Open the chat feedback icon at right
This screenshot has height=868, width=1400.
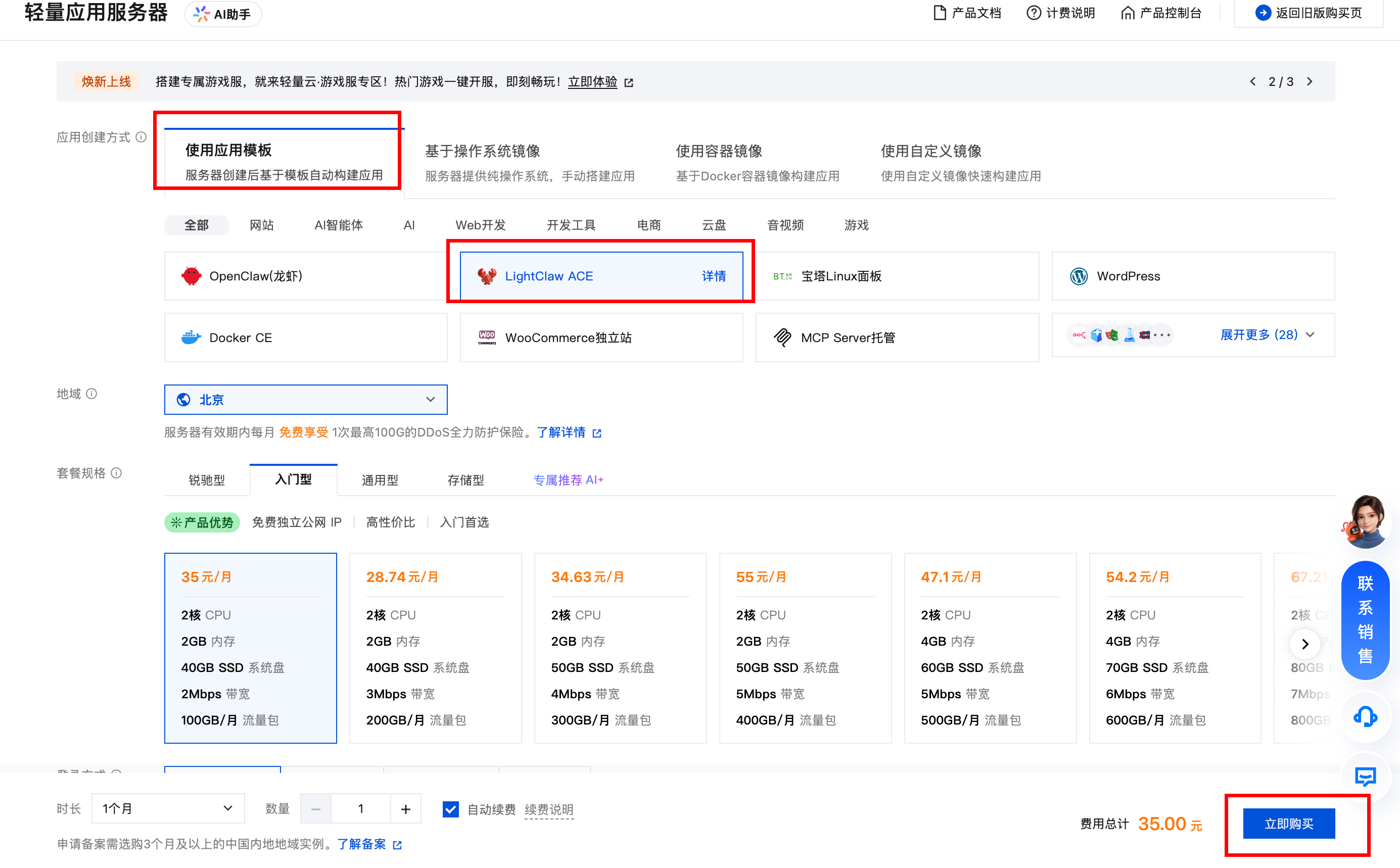(x=1365, y=776)
